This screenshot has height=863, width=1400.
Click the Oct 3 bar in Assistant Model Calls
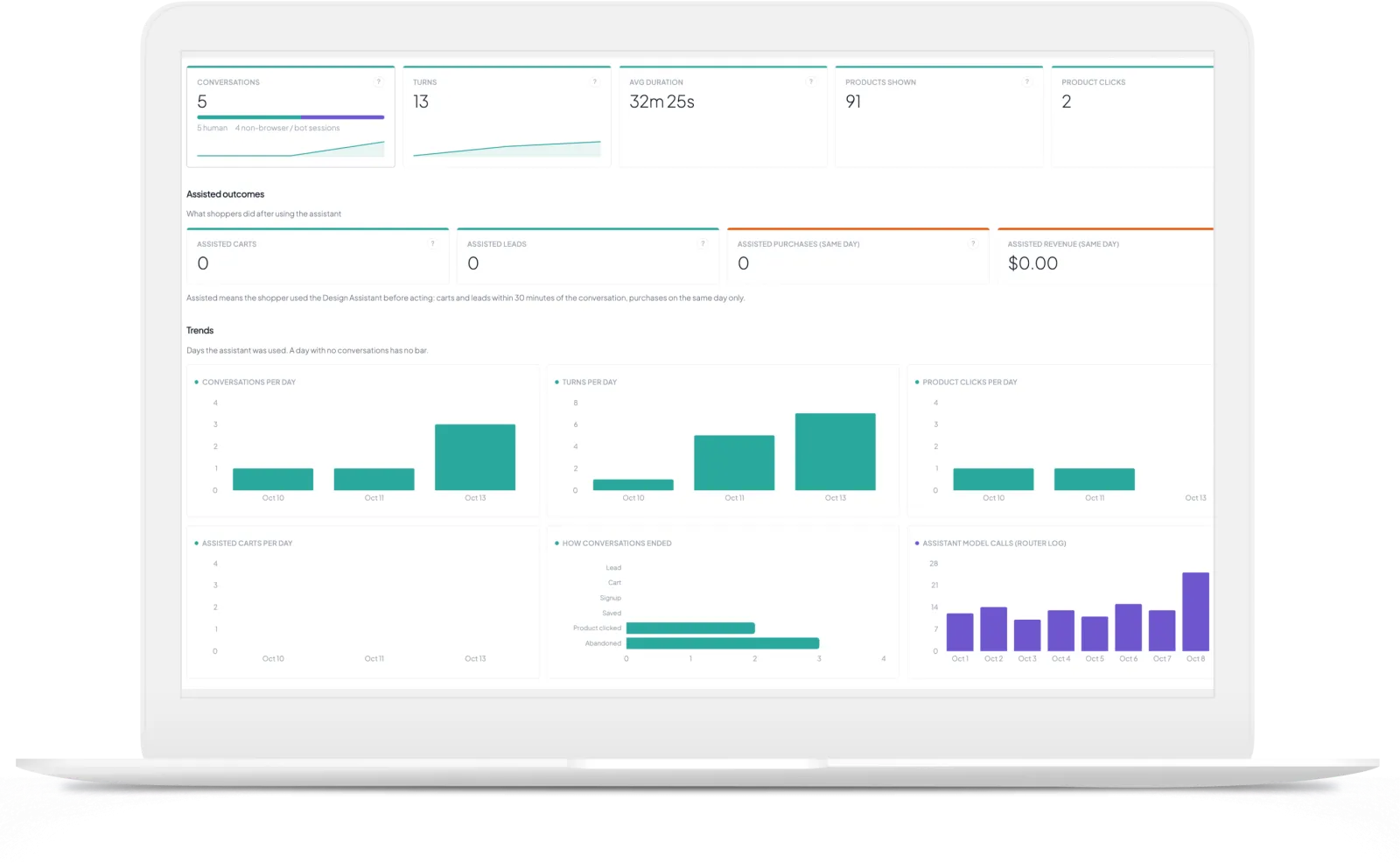click(1027, 635)
